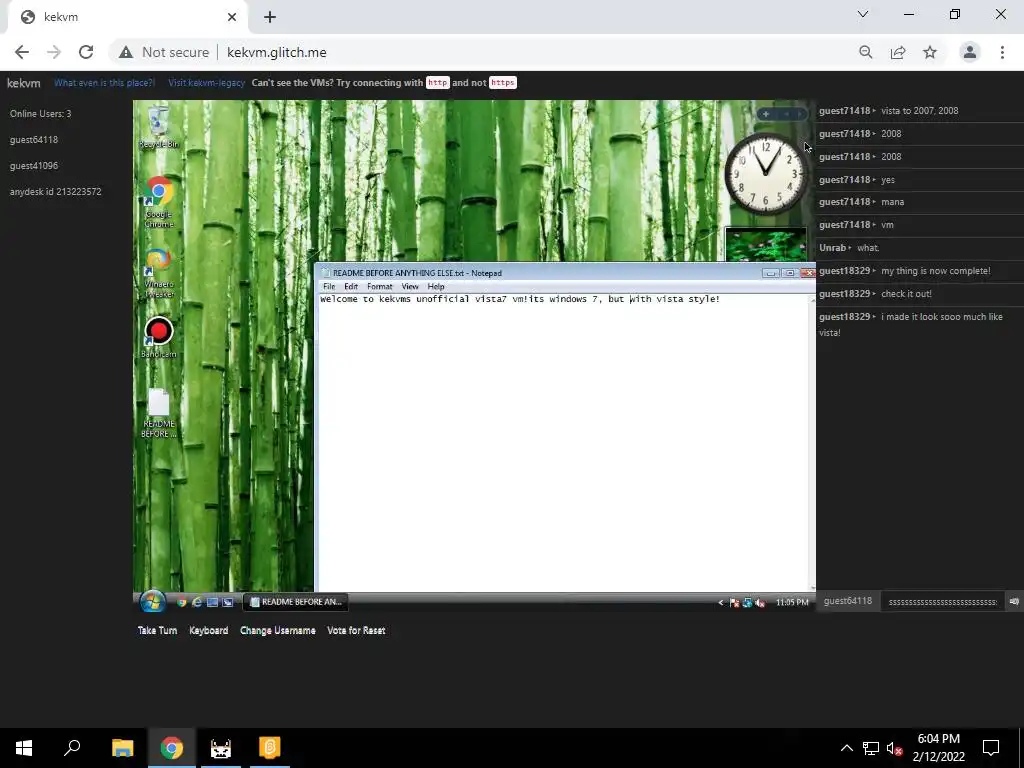Open the View menu in Notepad
Viewport: 1024px width, 768px height.
pos(409,286)
